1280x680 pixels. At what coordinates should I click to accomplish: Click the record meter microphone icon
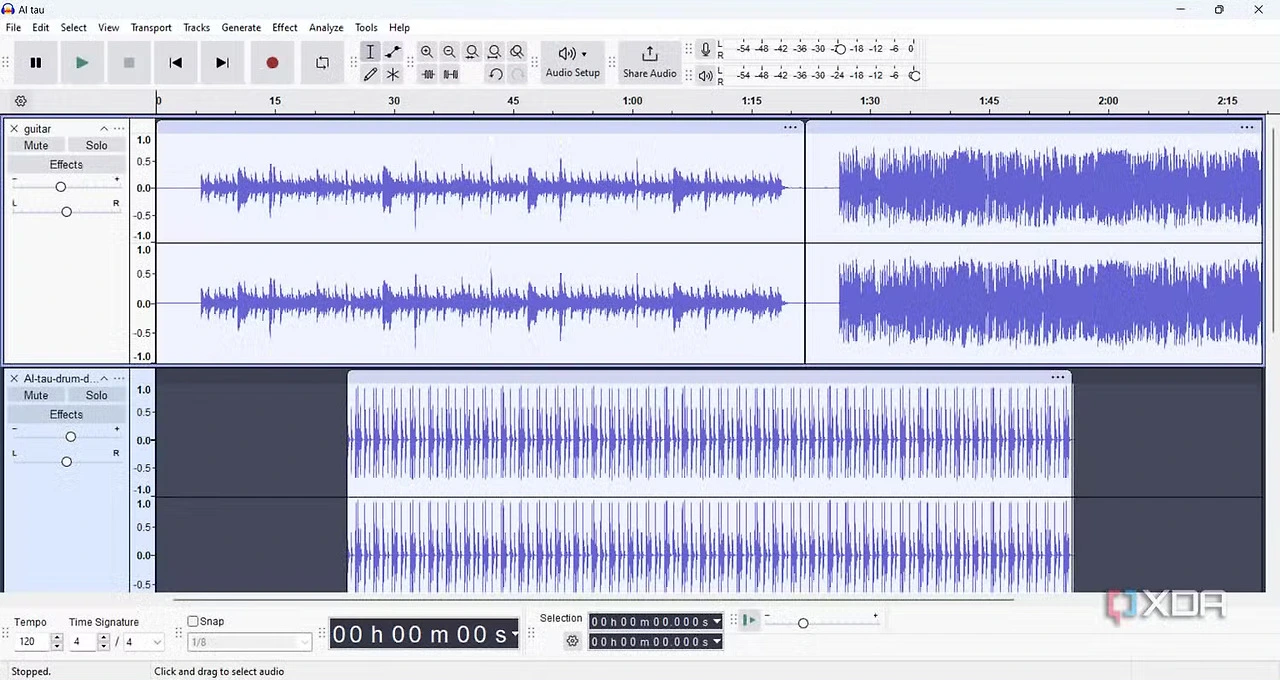706,49
